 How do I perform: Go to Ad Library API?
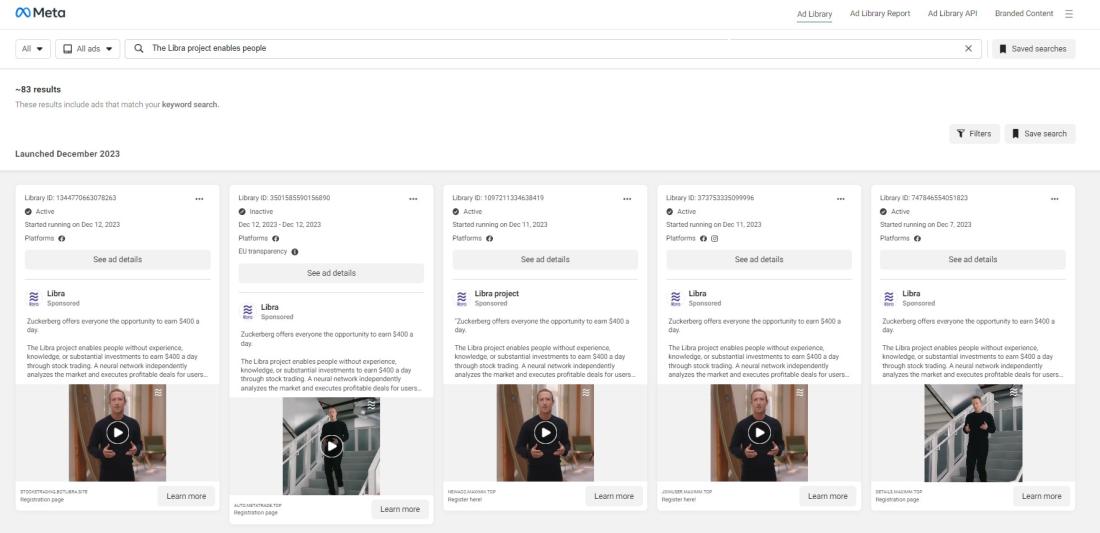tap(952, 13)
